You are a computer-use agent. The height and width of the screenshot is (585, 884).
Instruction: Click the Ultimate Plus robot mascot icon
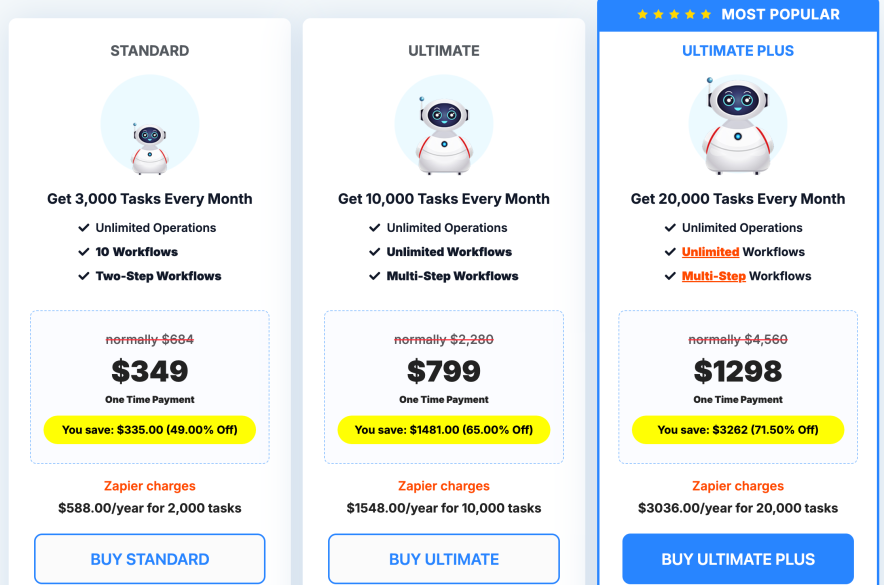pos(737,125)
